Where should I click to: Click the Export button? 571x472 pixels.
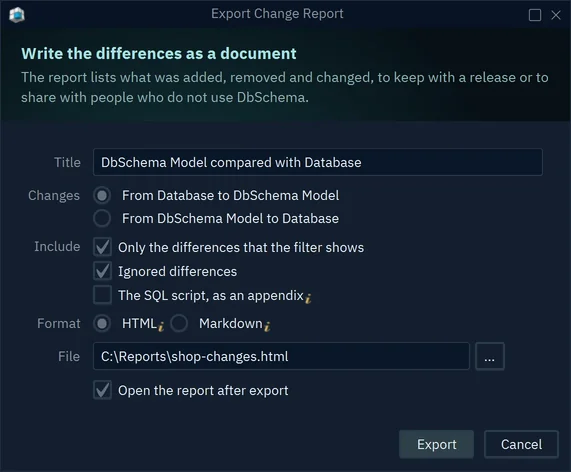point(437,444)
